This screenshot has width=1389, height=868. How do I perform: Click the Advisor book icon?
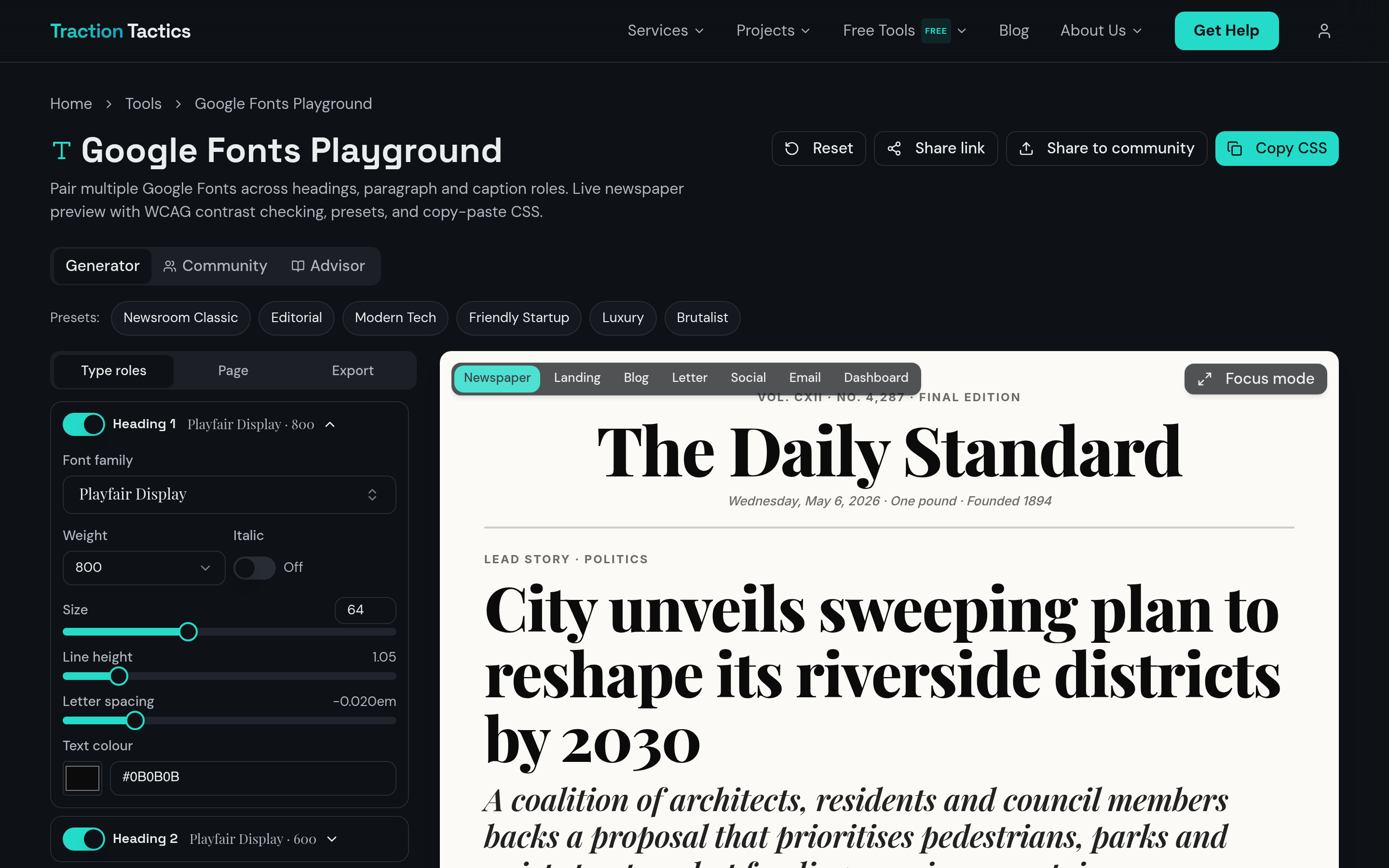point(297,266)
